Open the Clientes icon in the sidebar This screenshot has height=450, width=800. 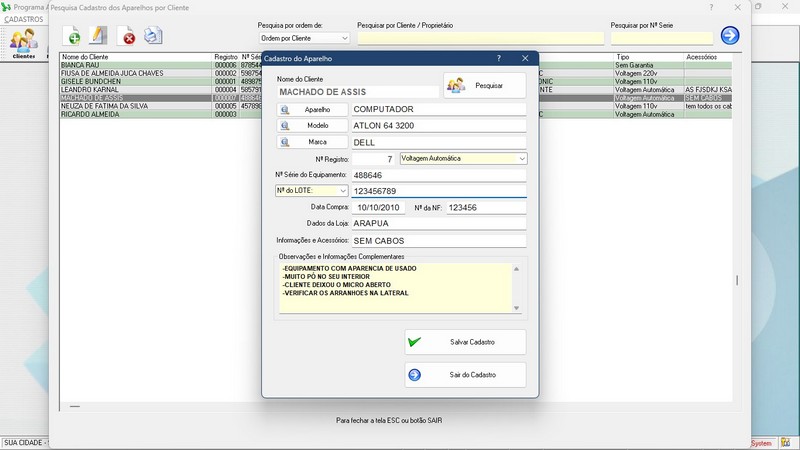tap(23, 43)
